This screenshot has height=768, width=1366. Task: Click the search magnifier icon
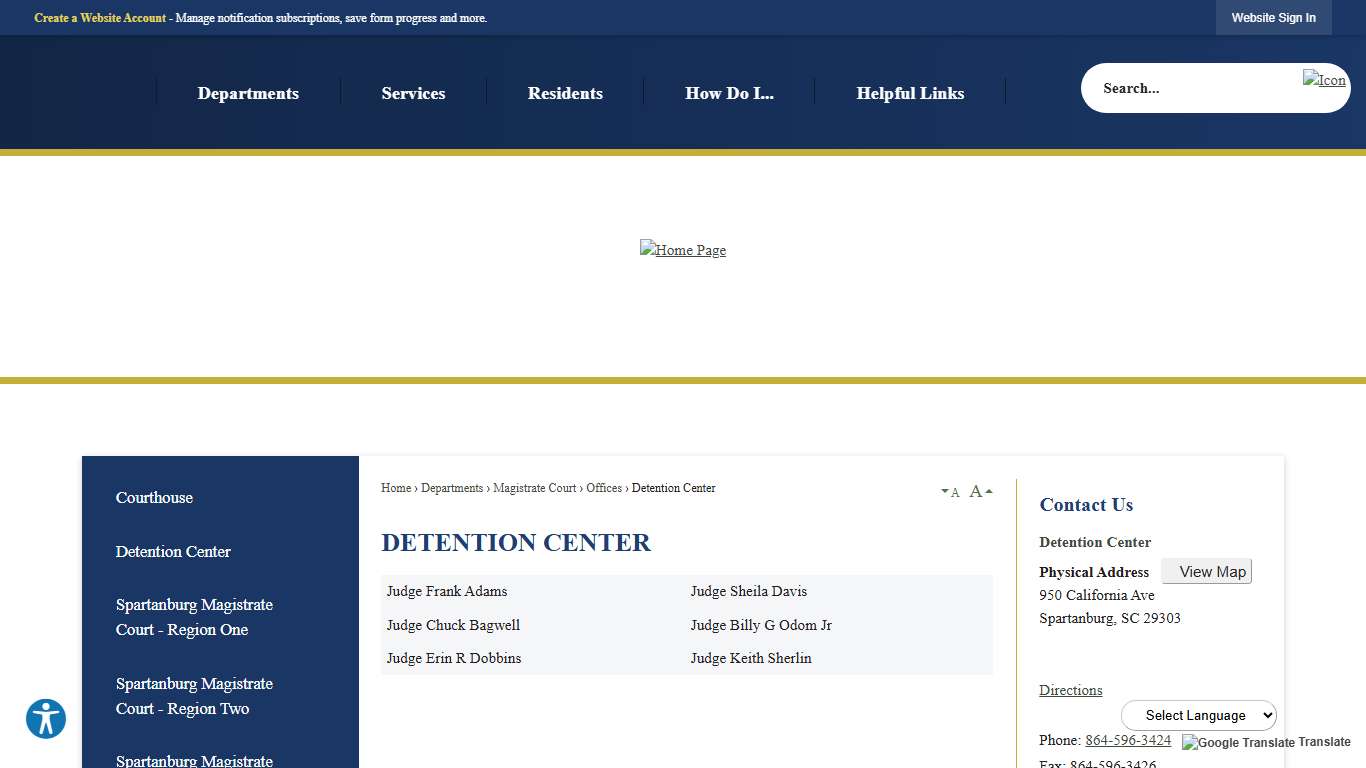pyautogui.click(x=1323, y=80)
